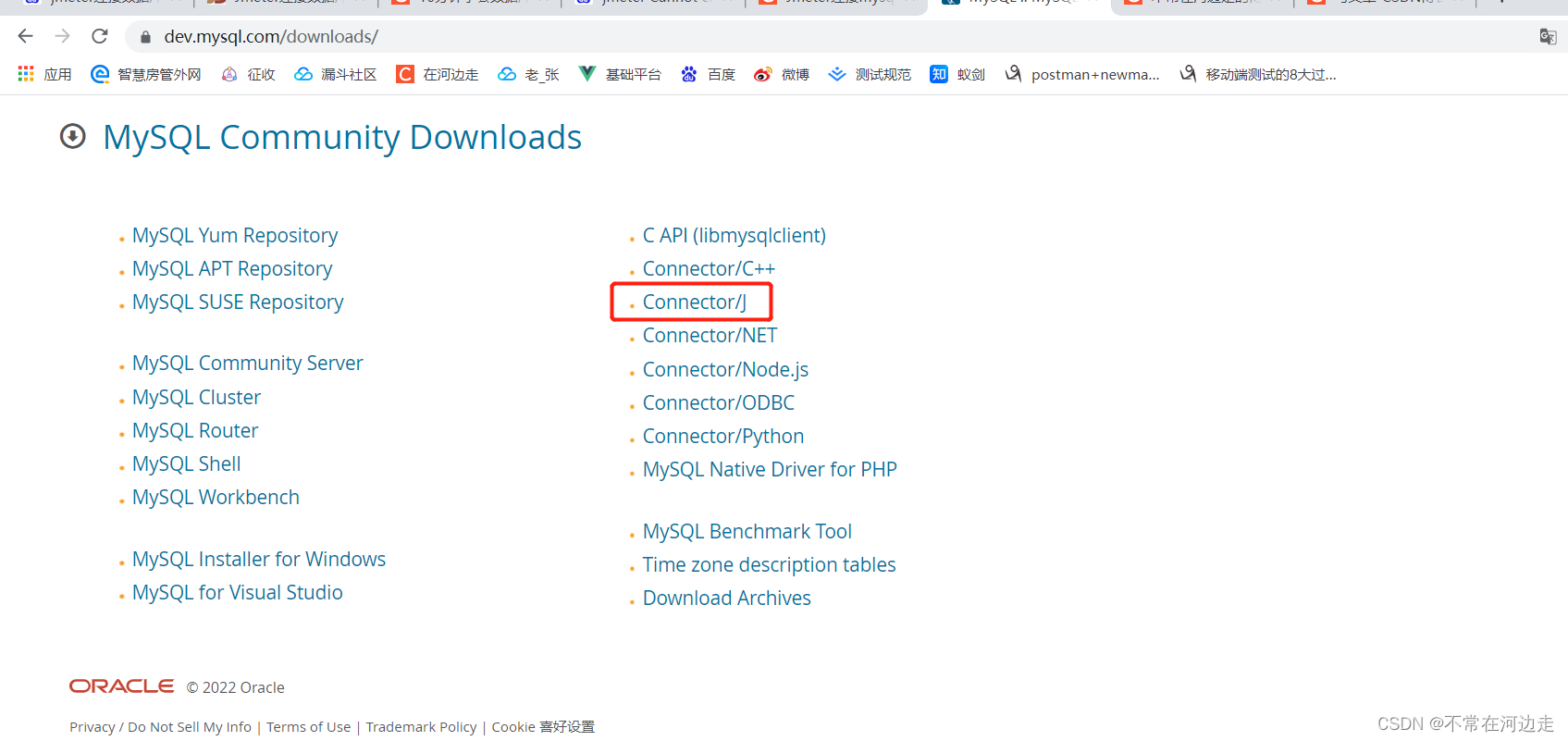Screen dimensions: 1568x741
Task: Open the Connector/NET link
Action: point(710,335)
